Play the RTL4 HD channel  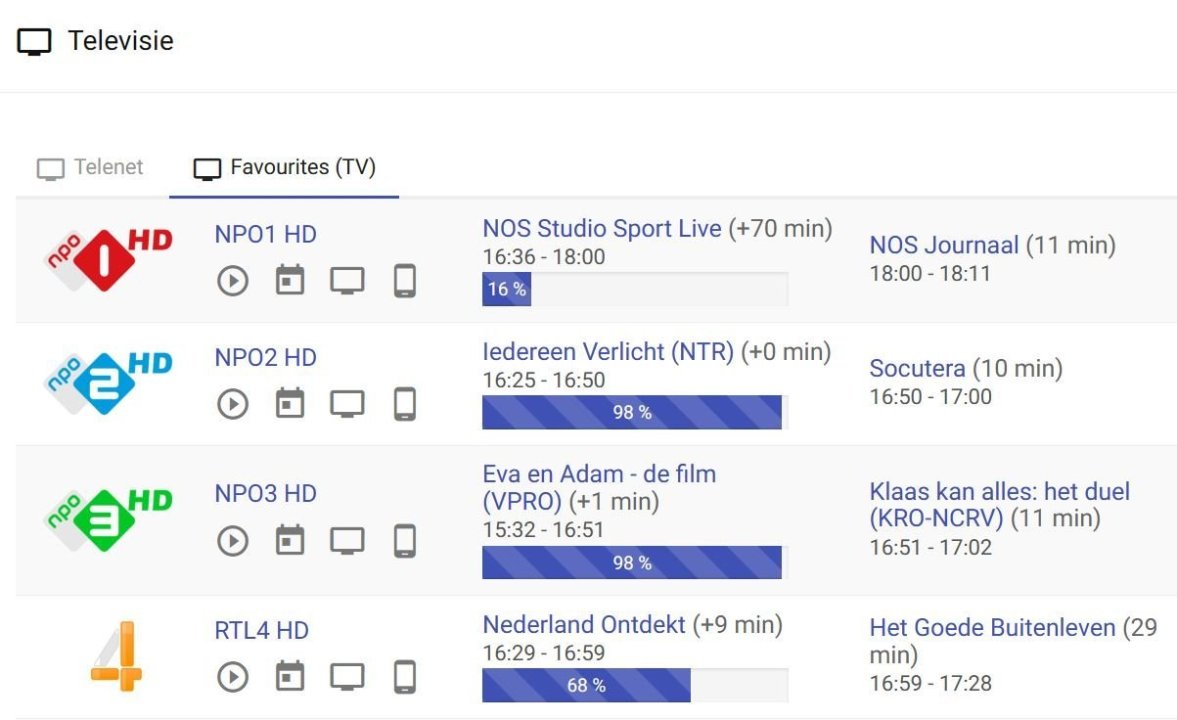click(233, 677)
